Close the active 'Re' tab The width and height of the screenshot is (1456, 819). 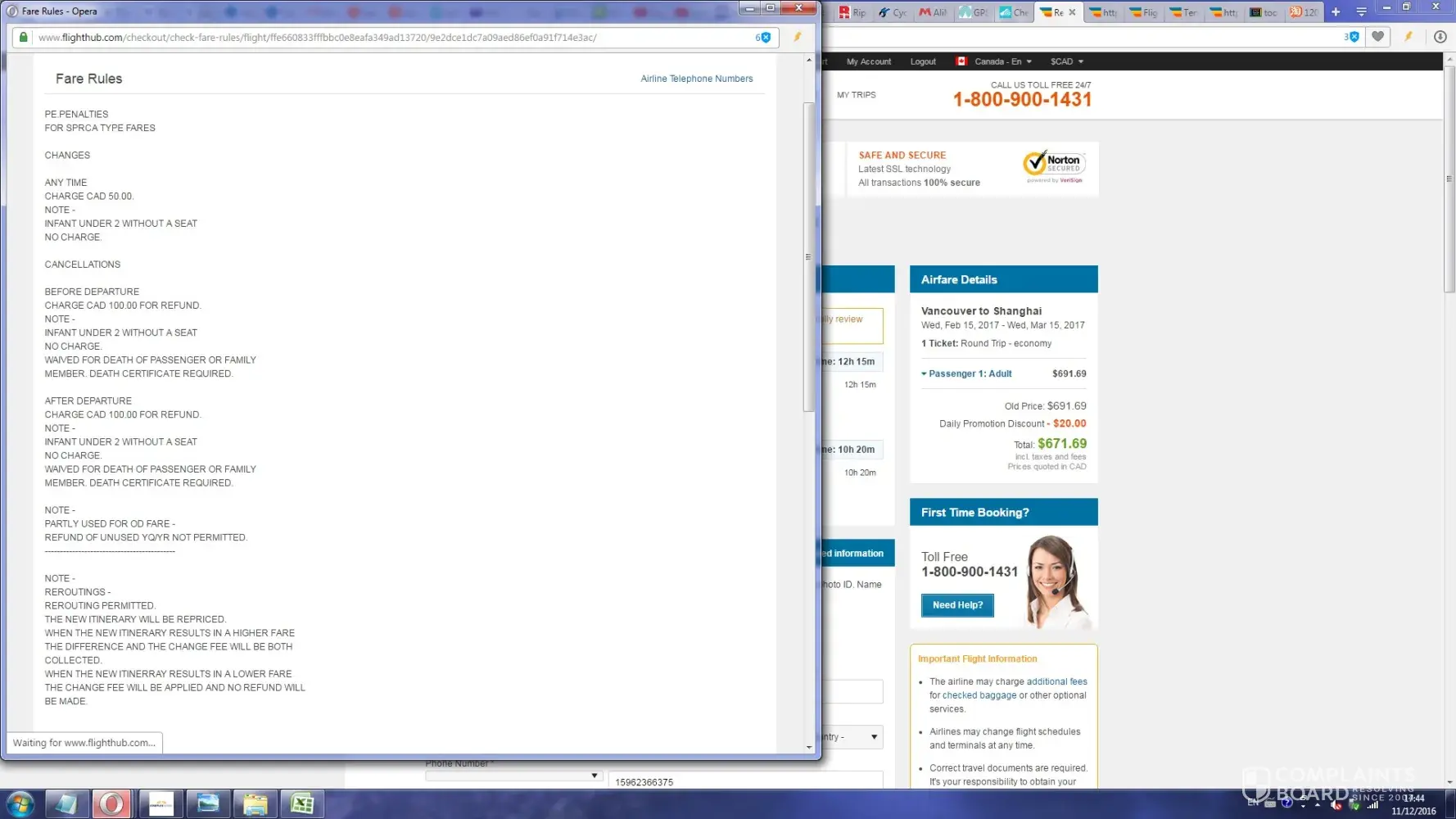click(x=1072, y=12)
